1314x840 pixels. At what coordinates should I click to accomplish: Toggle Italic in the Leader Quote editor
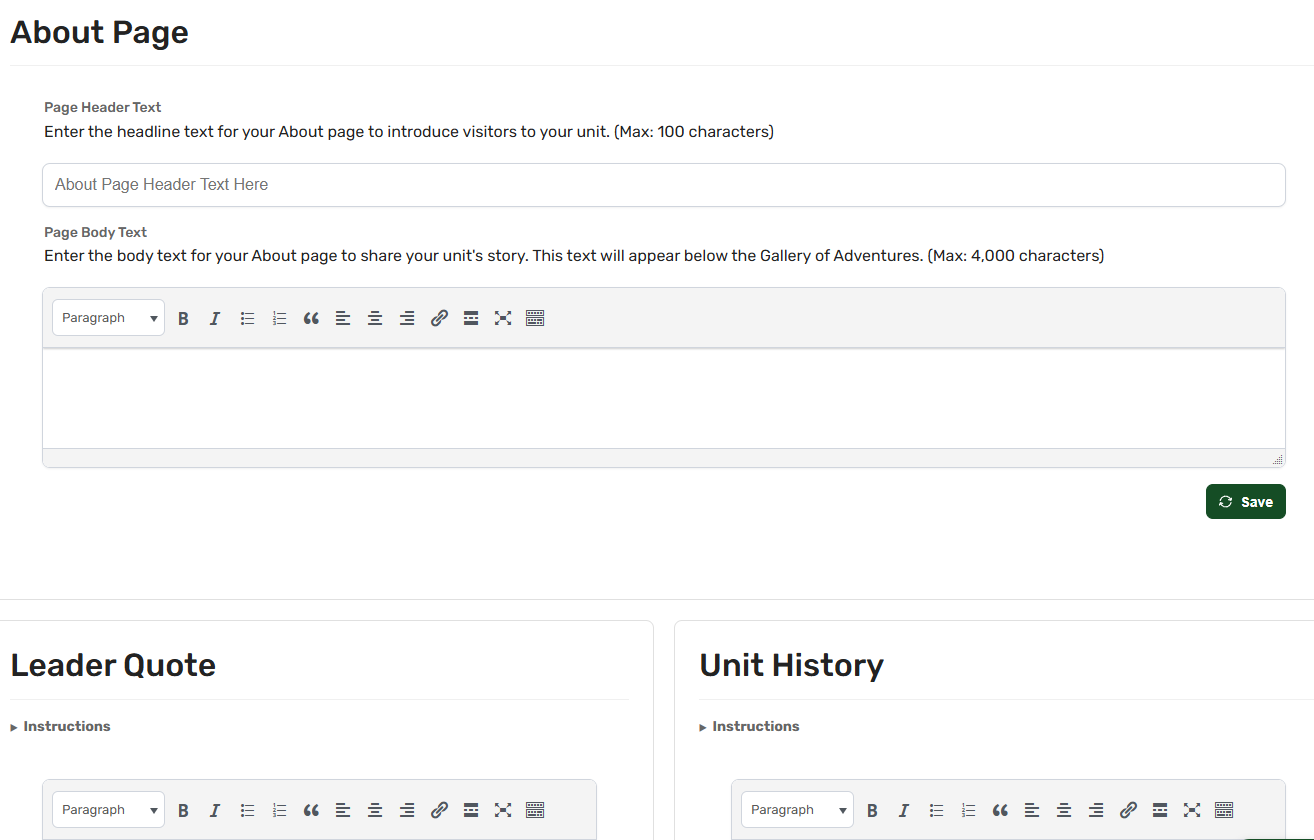pos(215,810)
